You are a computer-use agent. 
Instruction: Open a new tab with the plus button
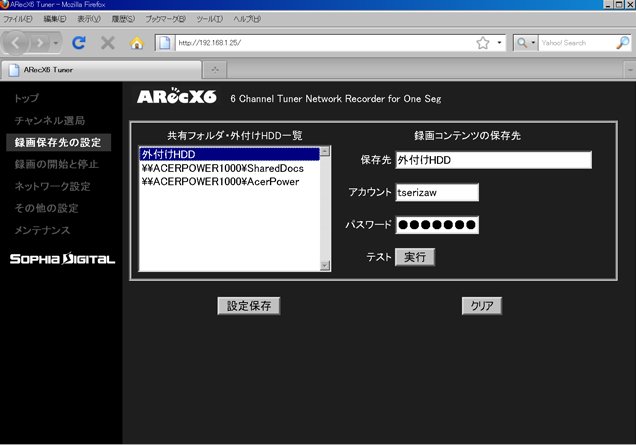click(x=215, y=70)
